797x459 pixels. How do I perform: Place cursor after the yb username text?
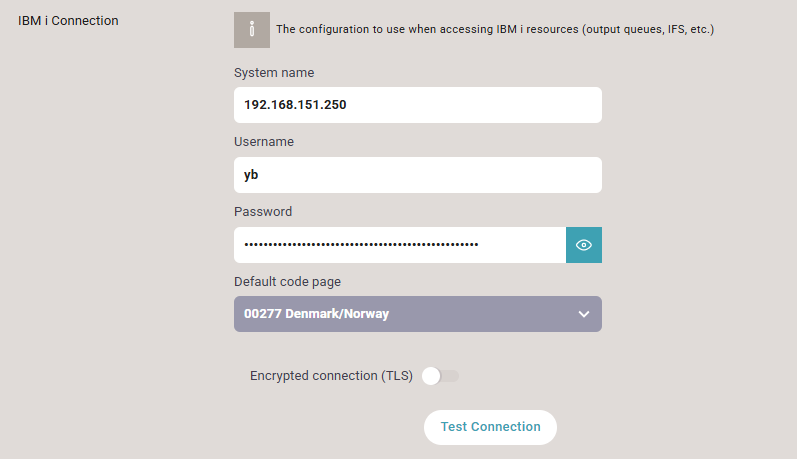259,175
